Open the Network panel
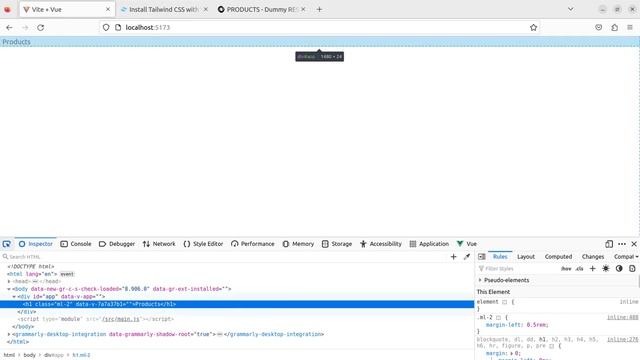The image size is (640, 360). [x=159, y=244]
